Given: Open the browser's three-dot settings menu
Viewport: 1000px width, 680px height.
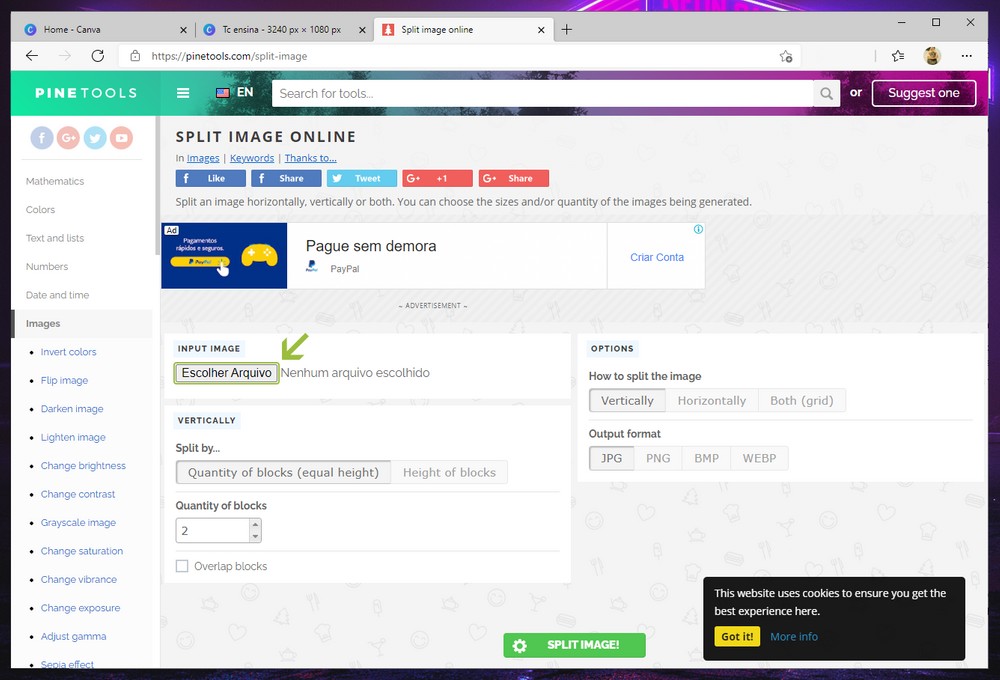Looking at the screenshot, I should pos(966,56).
